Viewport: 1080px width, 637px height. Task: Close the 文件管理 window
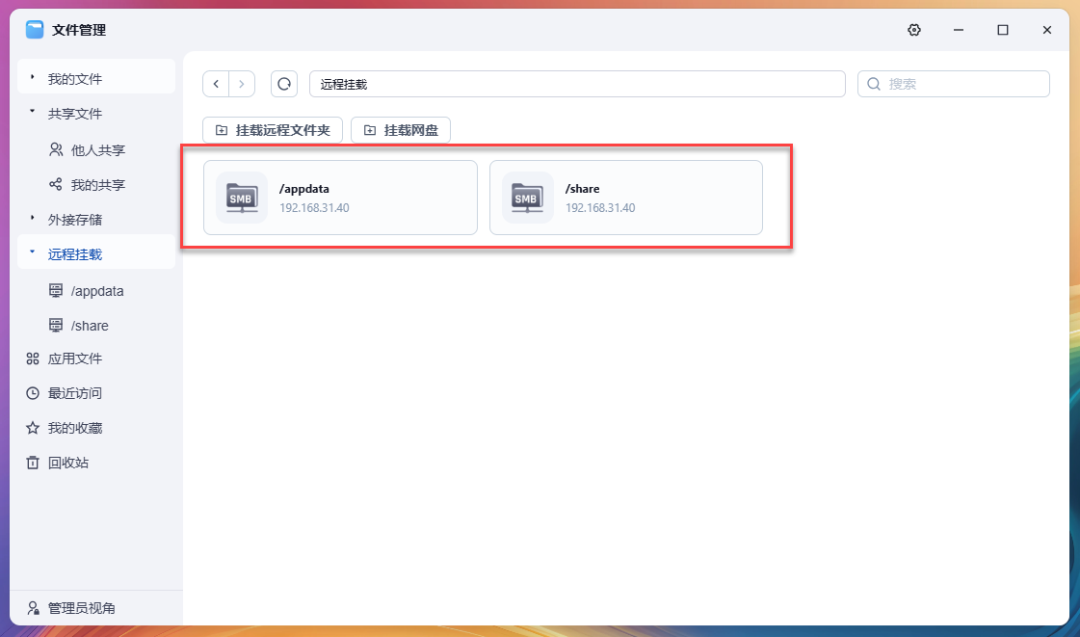click(x=1047, y=30)
